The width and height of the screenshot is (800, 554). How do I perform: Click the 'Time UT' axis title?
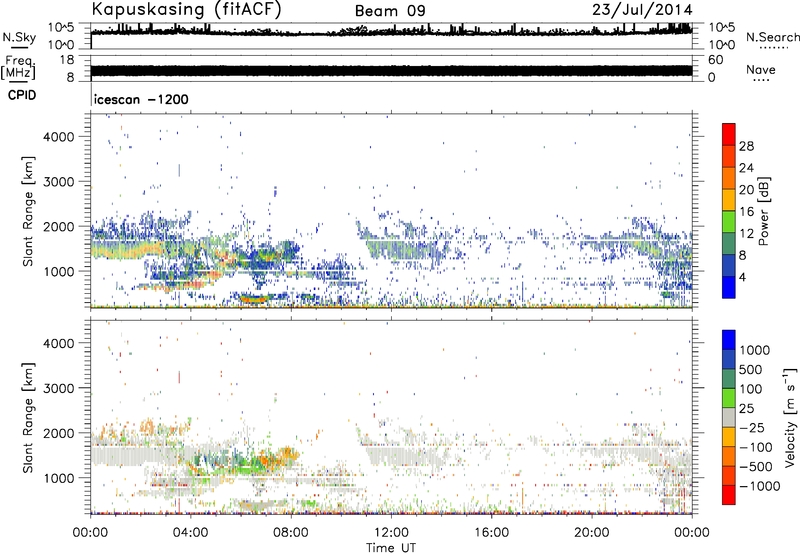click(391, 548)
